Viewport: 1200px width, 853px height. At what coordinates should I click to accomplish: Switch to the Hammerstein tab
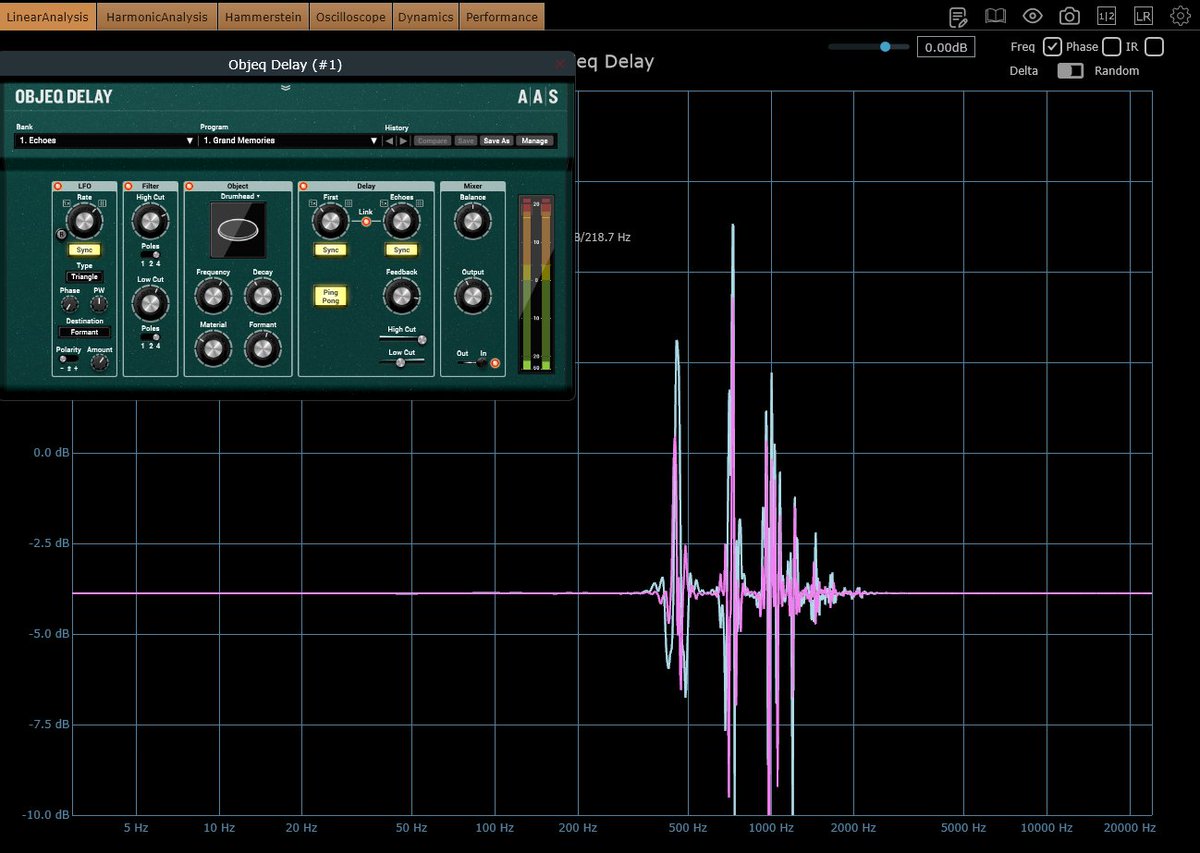coord(264,16)
